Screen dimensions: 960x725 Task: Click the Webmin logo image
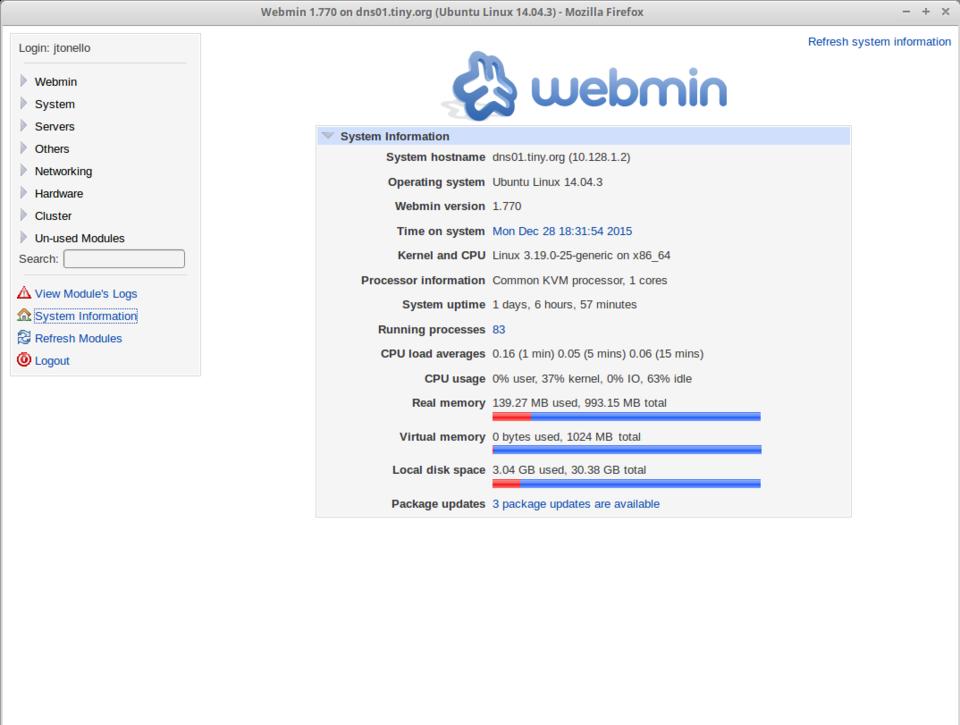tap(584, 86)
